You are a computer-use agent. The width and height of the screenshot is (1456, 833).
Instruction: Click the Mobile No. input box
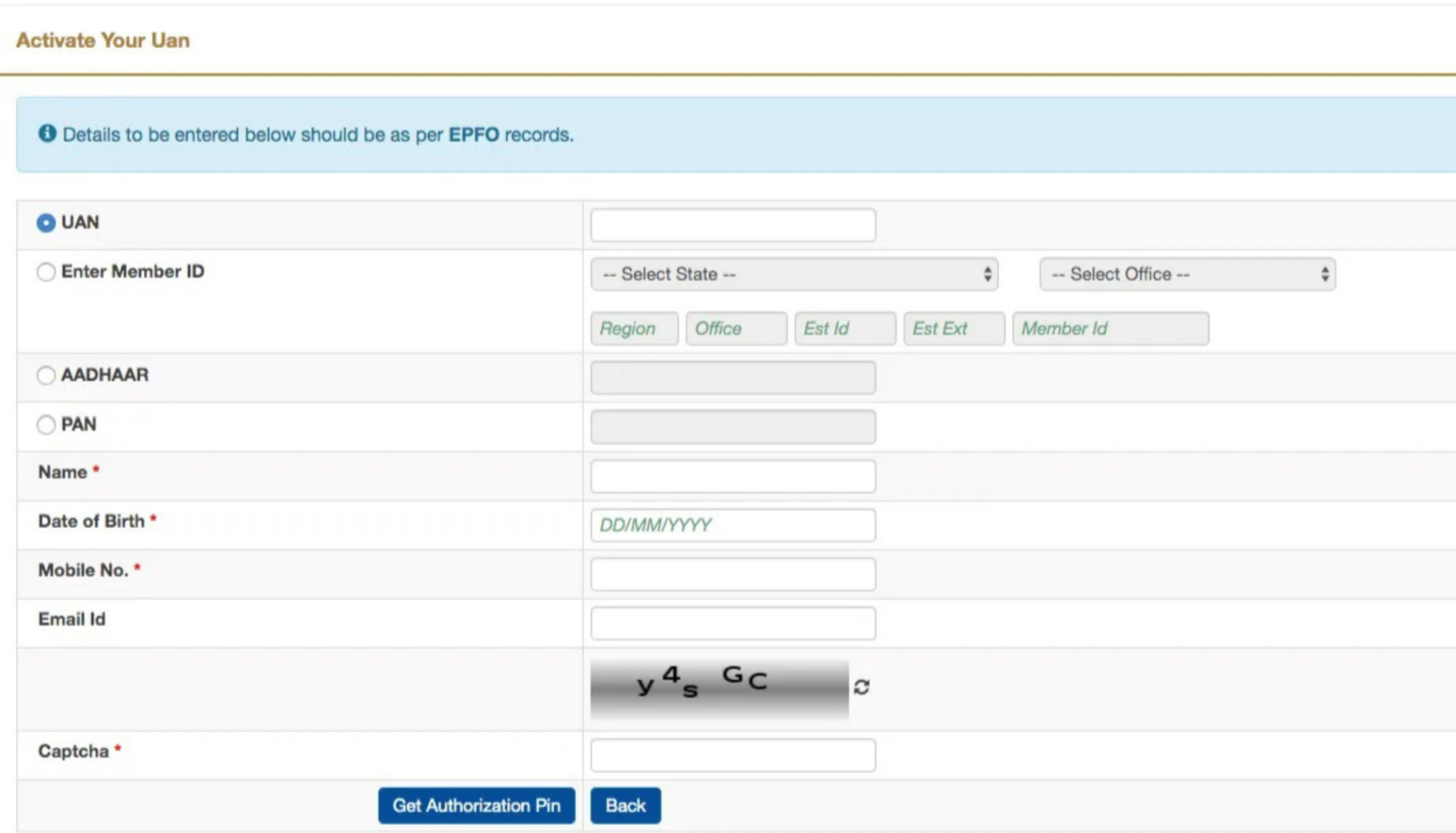(x=733, y=574)
